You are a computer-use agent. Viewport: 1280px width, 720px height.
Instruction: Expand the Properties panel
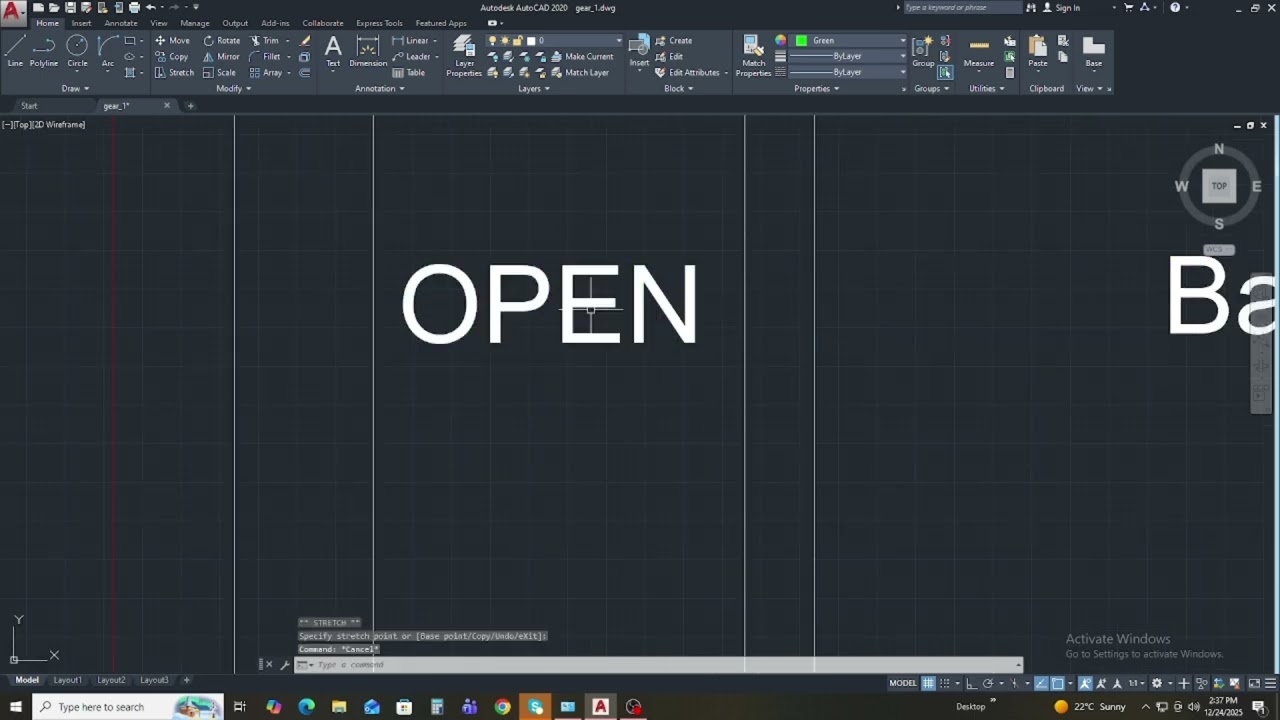tap(816, 88)
